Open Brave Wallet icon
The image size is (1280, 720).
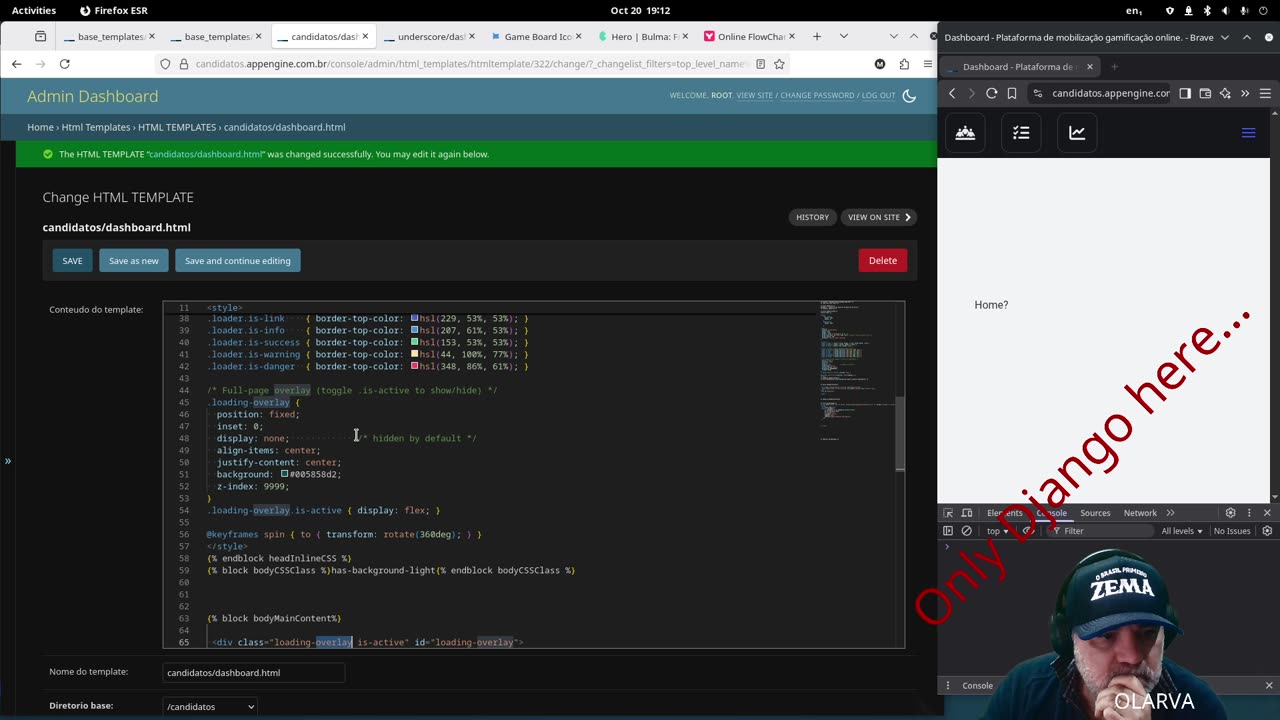pyautogui.click(x=1205, y=93)
